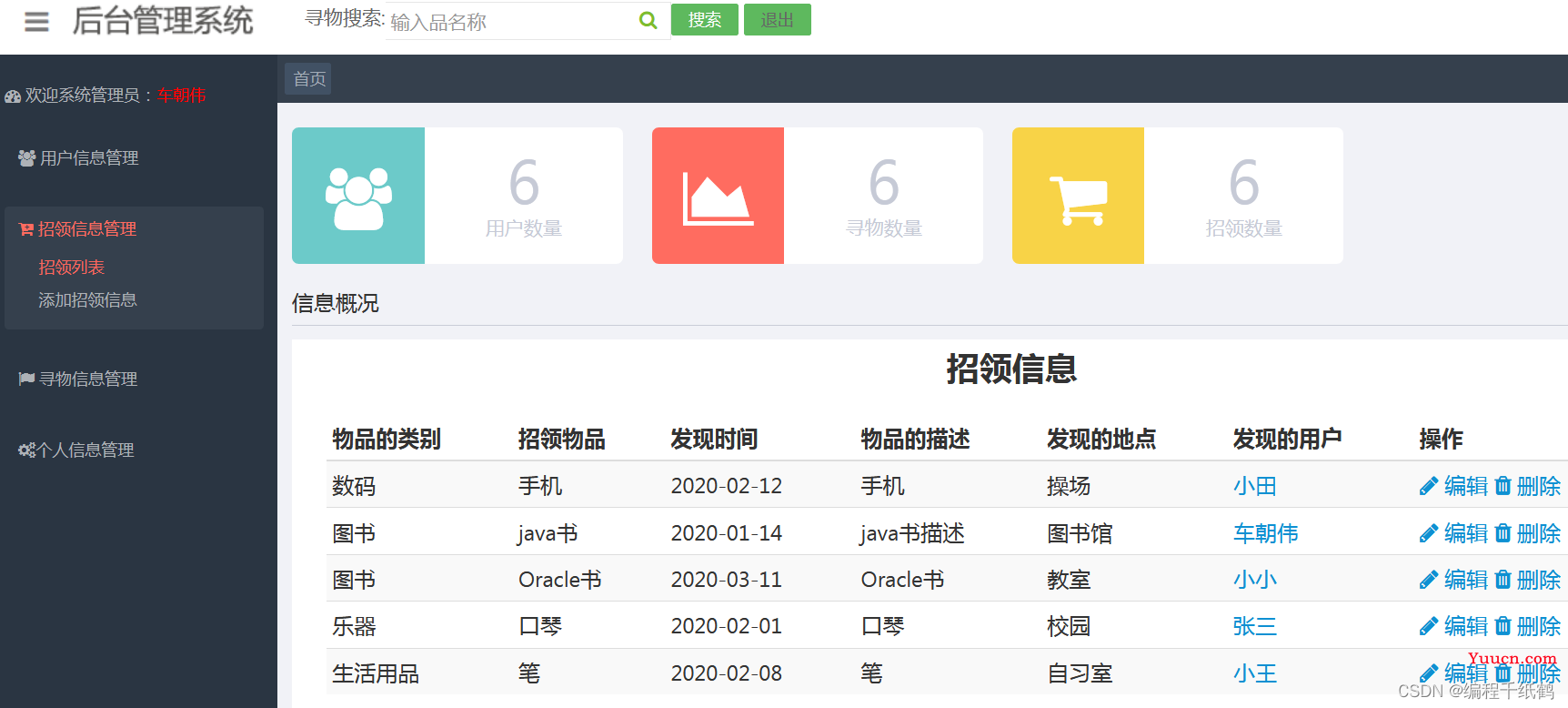This screenshot has height=708, width=1568.
Task: Click the dashboard icon beside welcome text
Action: click(x=13, y=96)
